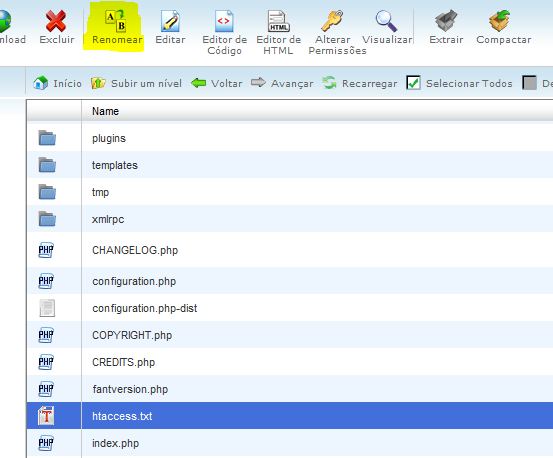The height and width of the screenshot is (458, 553).
Task: Click the Avançar forward arrow
Action: (x=282, y=83)
